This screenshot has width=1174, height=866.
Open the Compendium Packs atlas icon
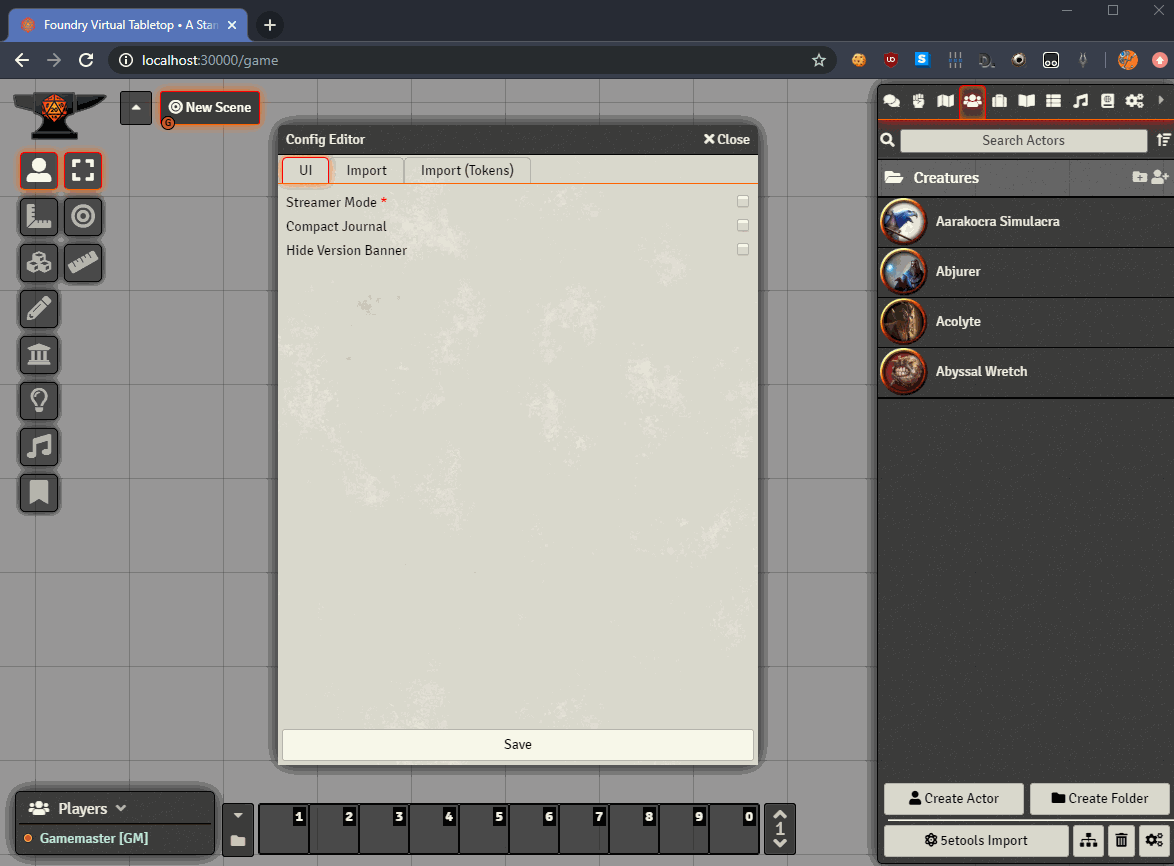[1107, 101]
